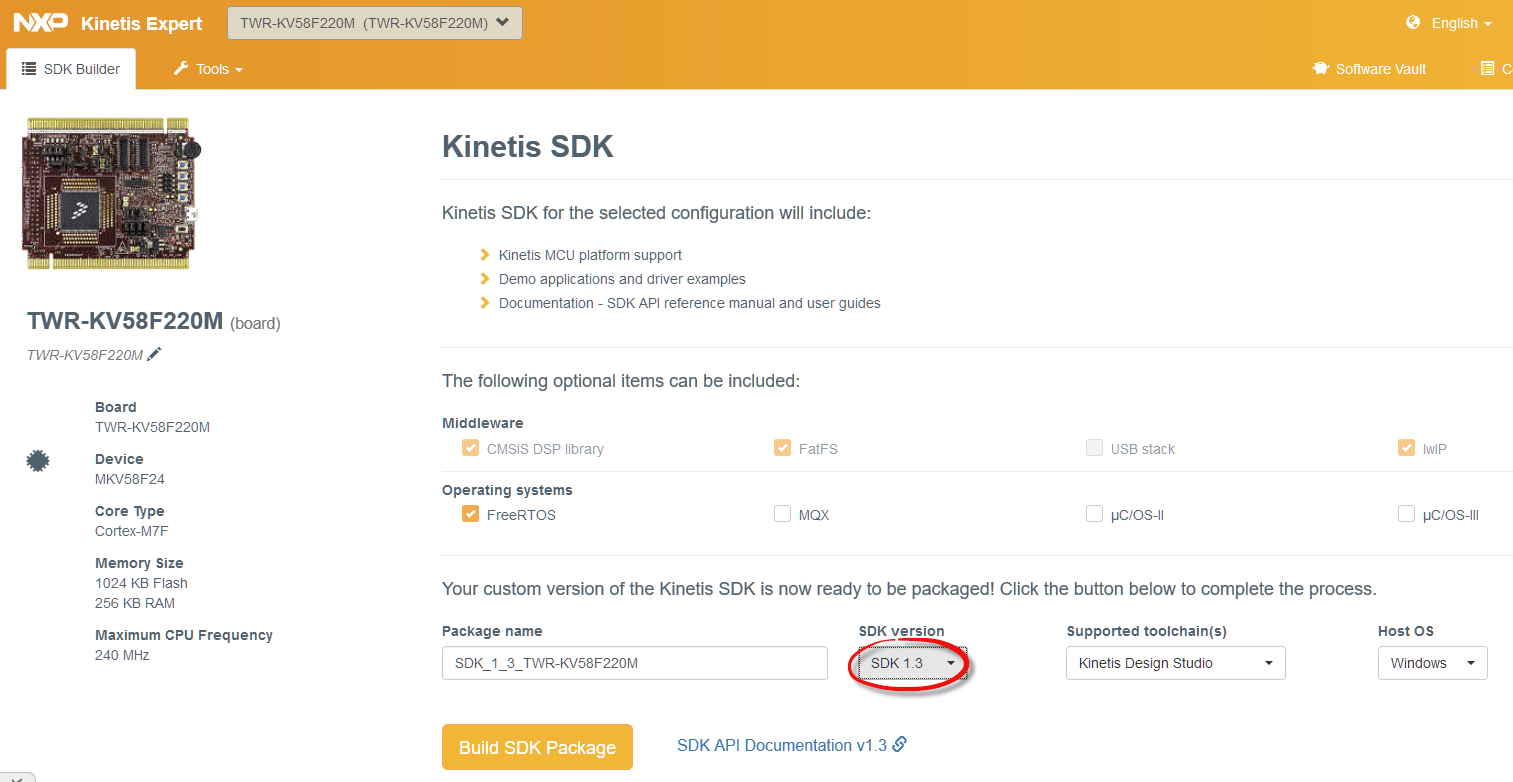The image size is (1513, 782).
Task: Open the SDK version dropdown
Action: click(911, 663)
